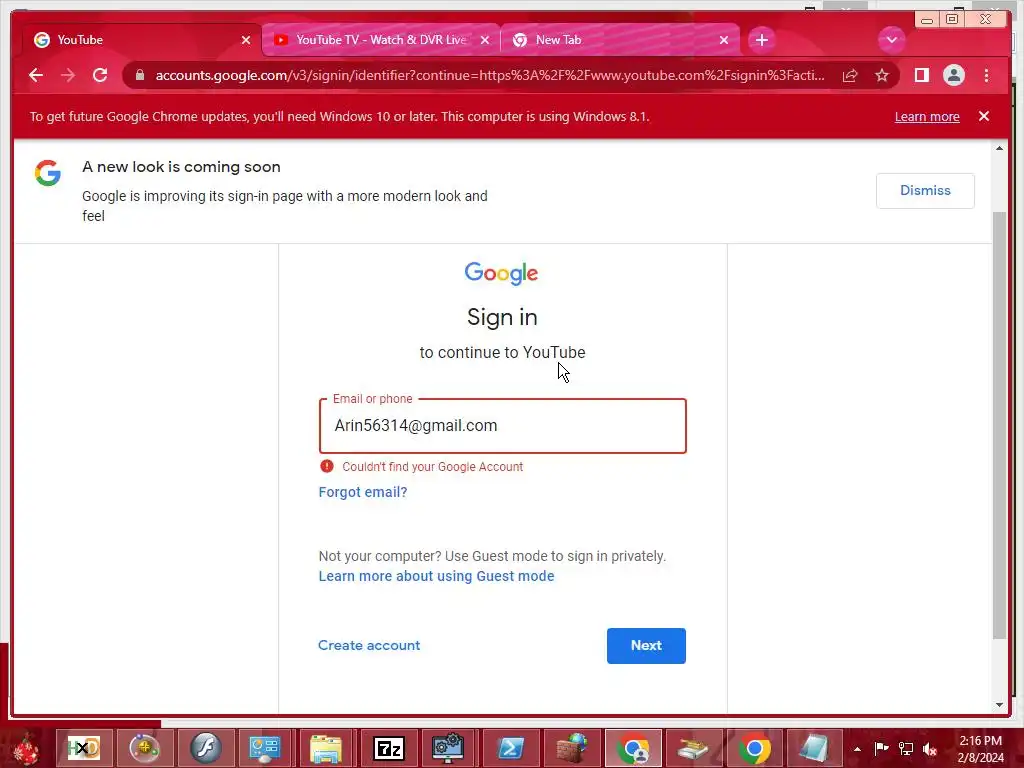Screen dimensions: 1024x768
Task: Click the page scrollbar up arrow
Action: point(999,149)
